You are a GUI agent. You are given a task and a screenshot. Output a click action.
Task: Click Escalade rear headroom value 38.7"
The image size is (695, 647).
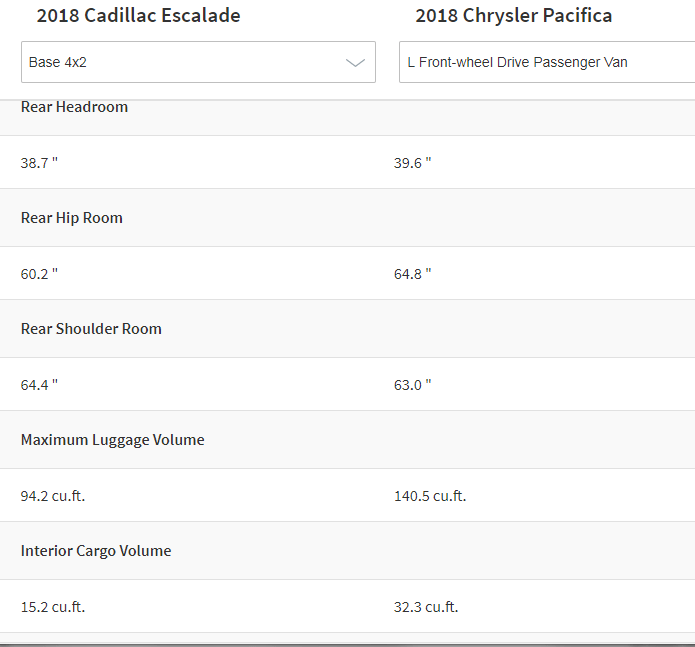click(x=40, y=163)
